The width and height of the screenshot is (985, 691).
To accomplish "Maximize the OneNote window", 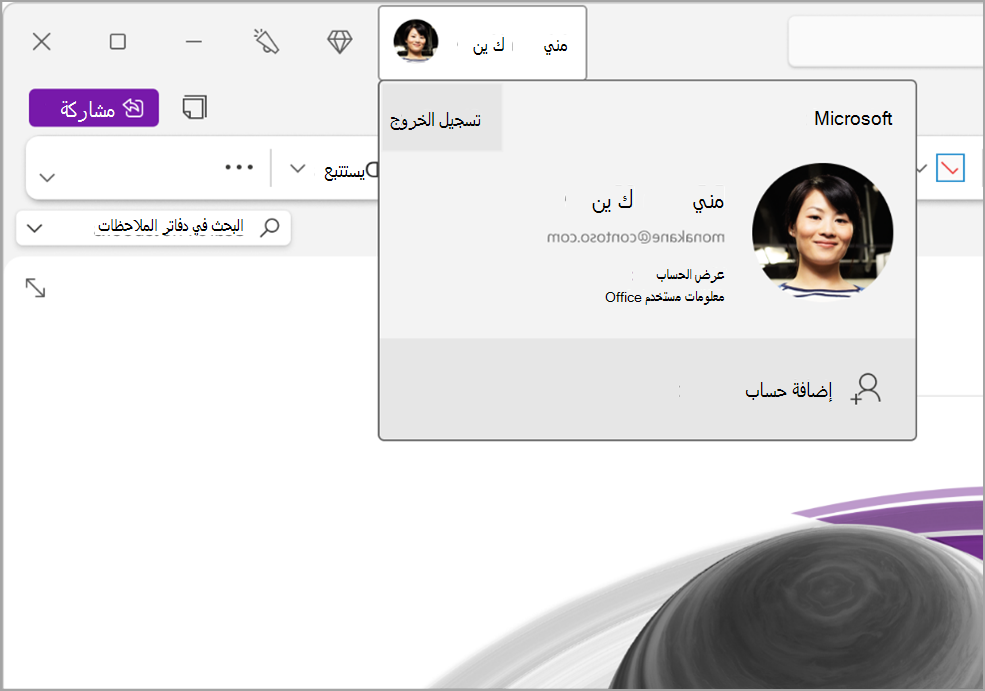I will pos(117,42).
